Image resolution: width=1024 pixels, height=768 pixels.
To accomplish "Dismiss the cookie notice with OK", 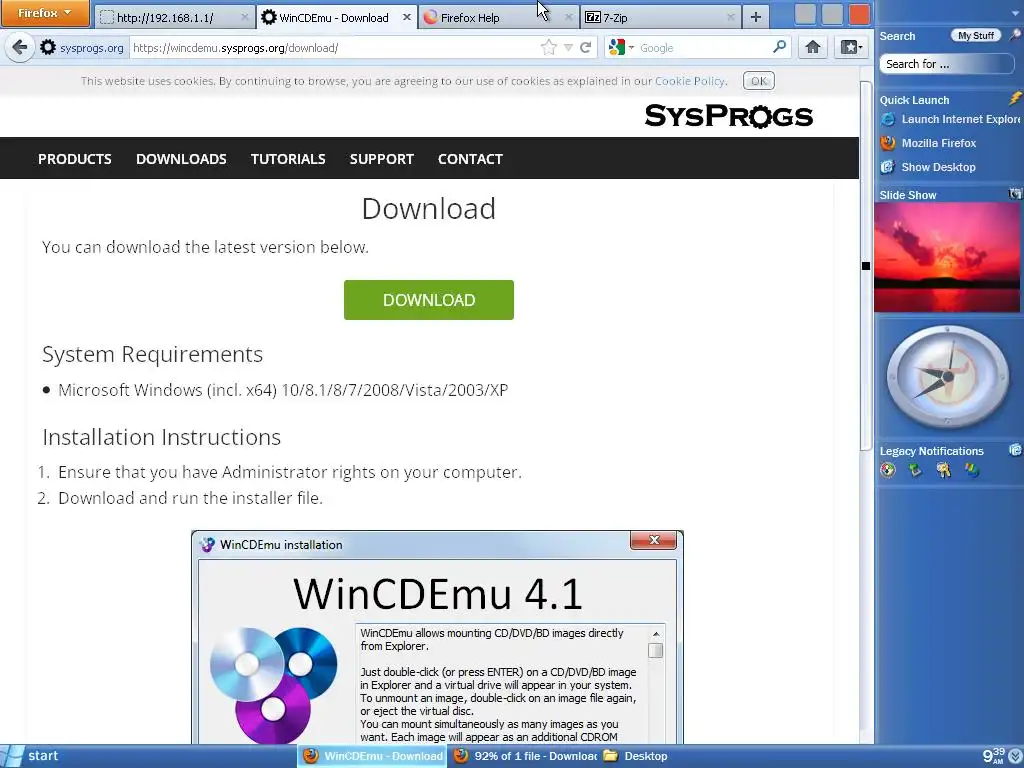I will point(758,81).
